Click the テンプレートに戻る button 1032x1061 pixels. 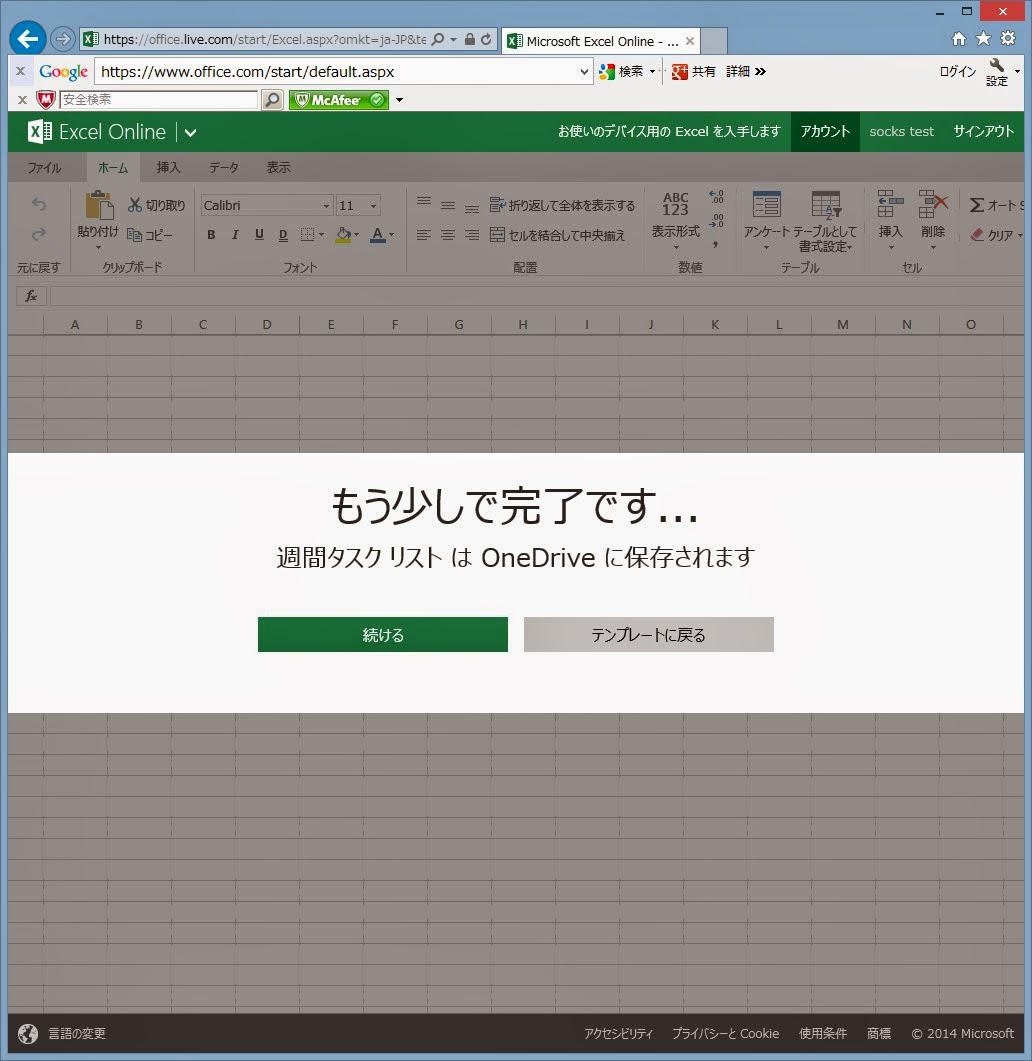click(649, 634)
